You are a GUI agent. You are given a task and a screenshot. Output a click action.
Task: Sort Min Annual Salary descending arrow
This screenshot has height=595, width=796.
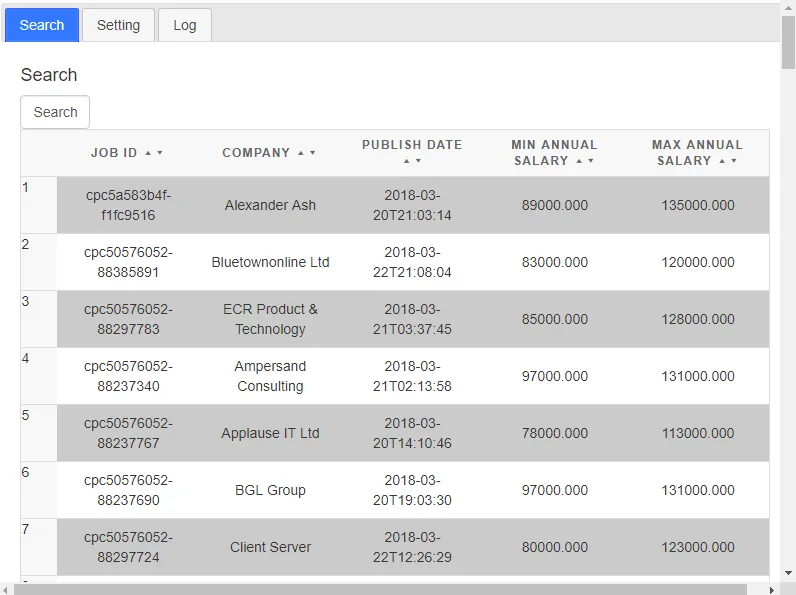(x=591, y=161)
